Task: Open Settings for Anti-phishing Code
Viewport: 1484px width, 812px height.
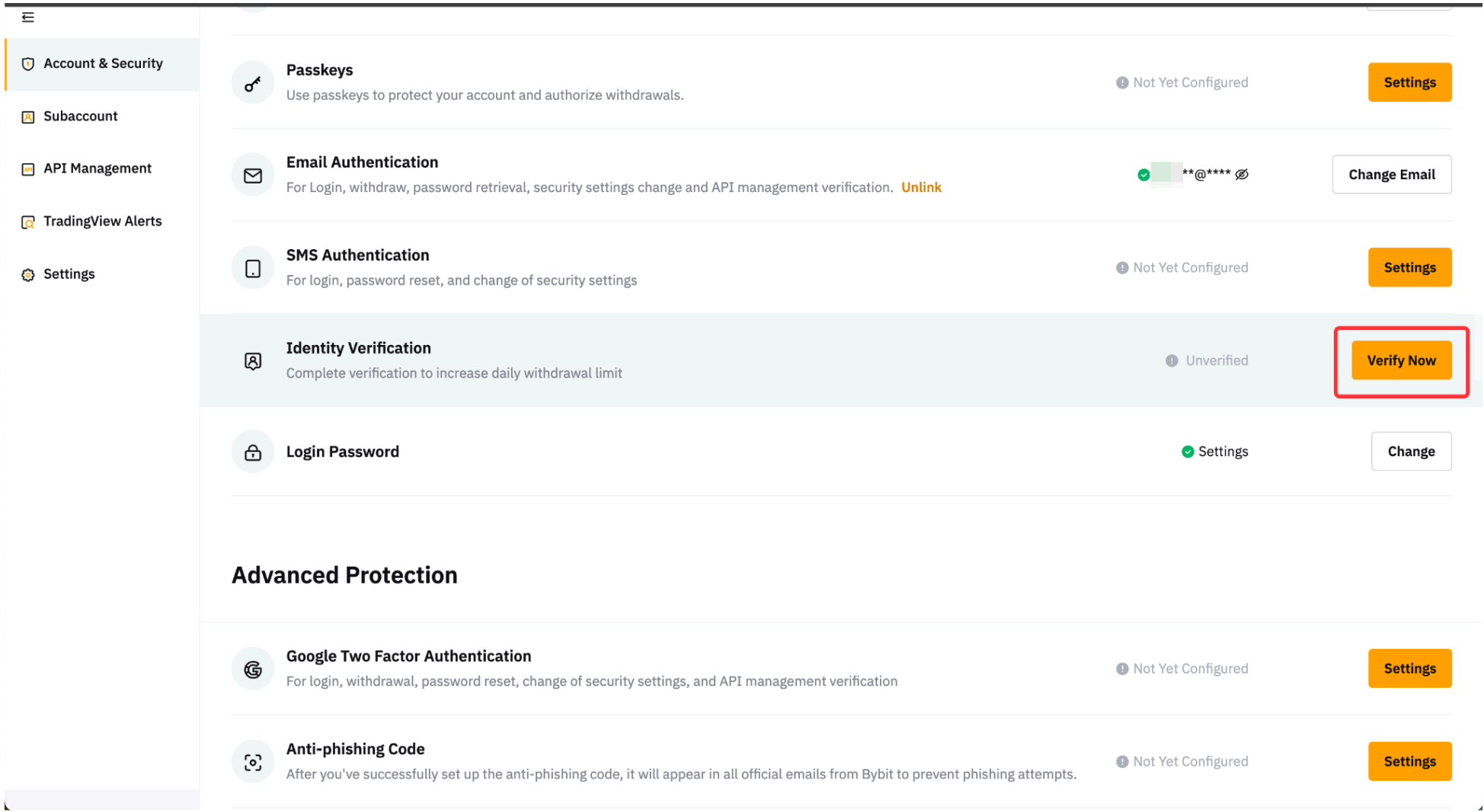Action: [x=1409, y=762]
